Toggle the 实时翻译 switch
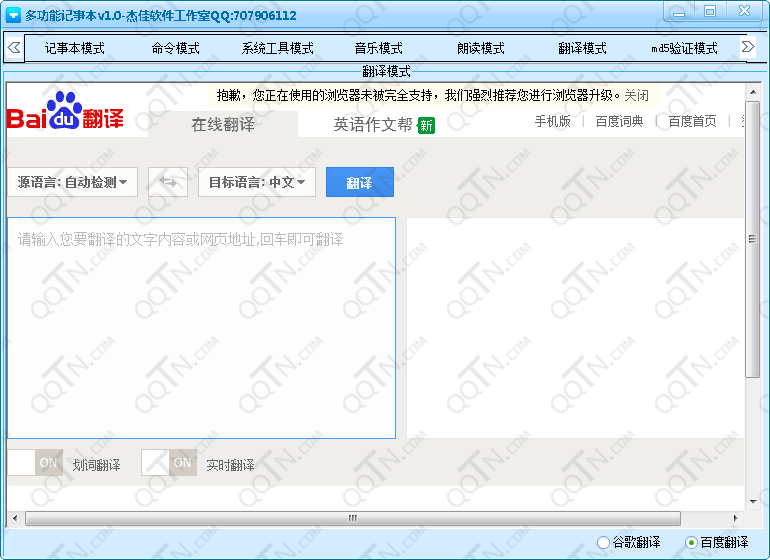Image resolution: width=770 pixels, height=560 pixels. point(168,463)
